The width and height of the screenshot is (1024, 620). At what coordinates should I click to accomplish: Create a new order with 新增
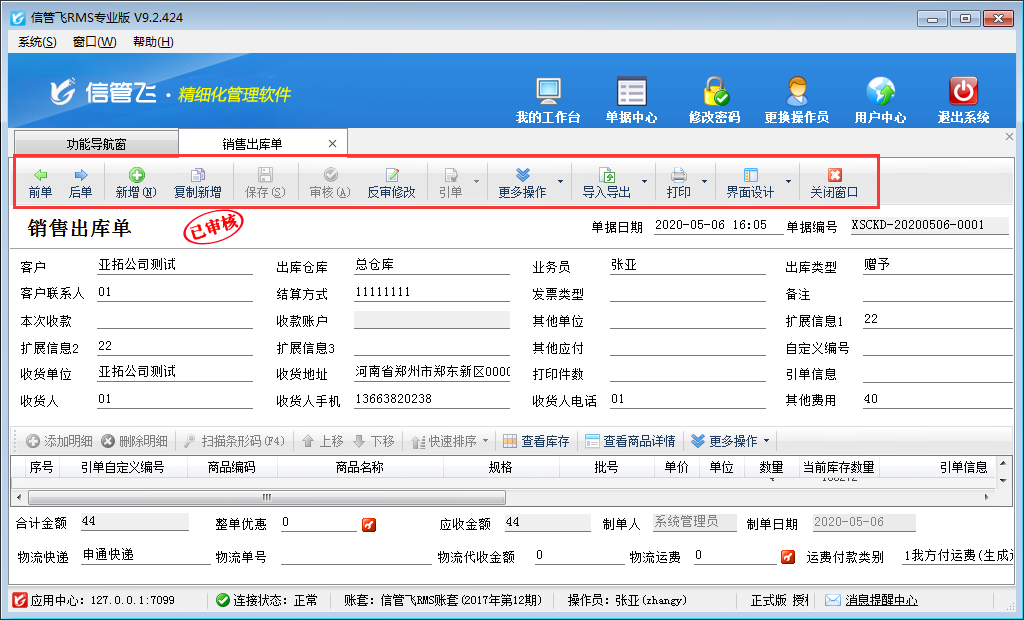[135, 182]
